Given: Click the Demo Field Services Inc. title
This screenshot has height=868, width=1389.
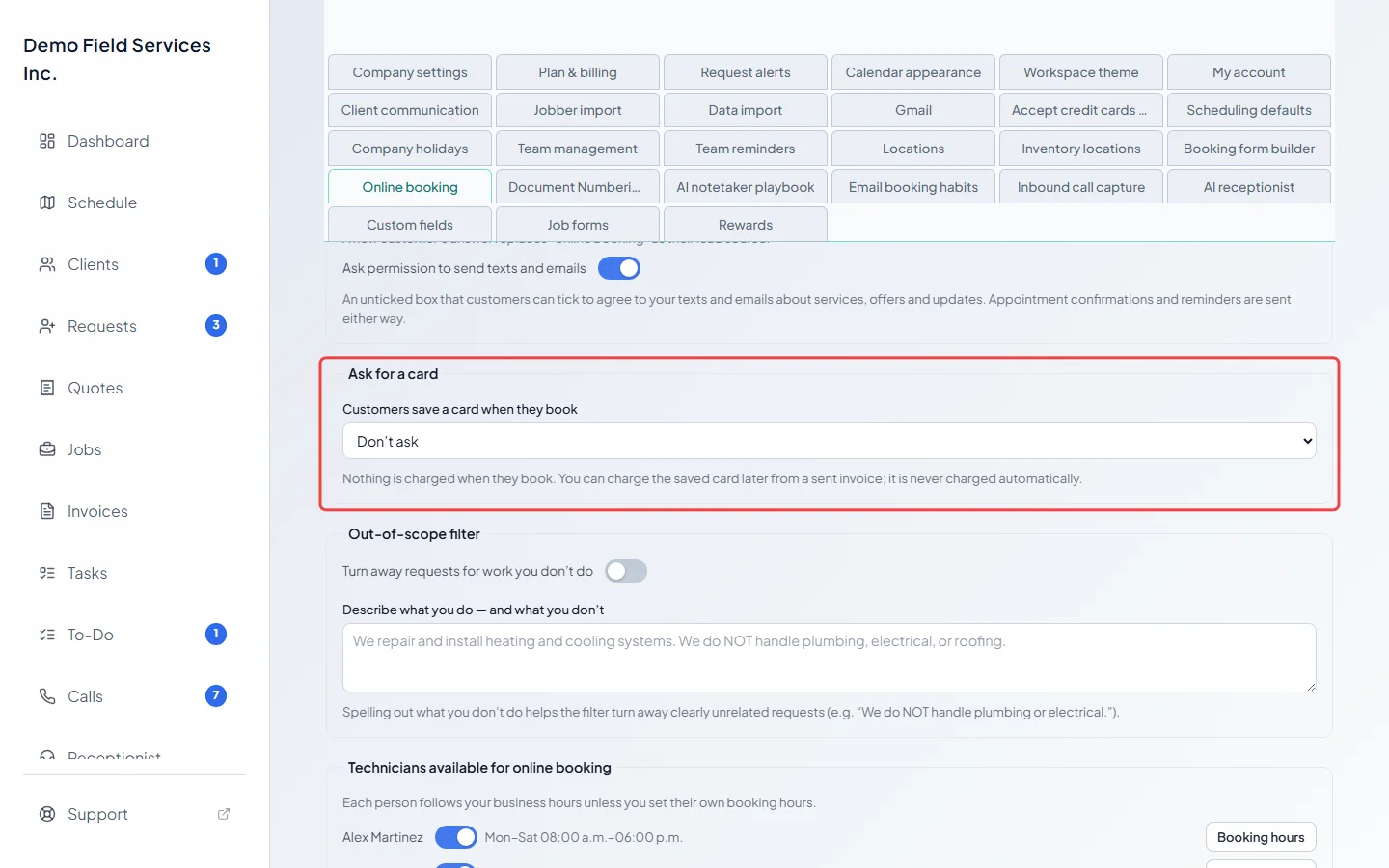Looking at the screenshot, I should [118, 59].
